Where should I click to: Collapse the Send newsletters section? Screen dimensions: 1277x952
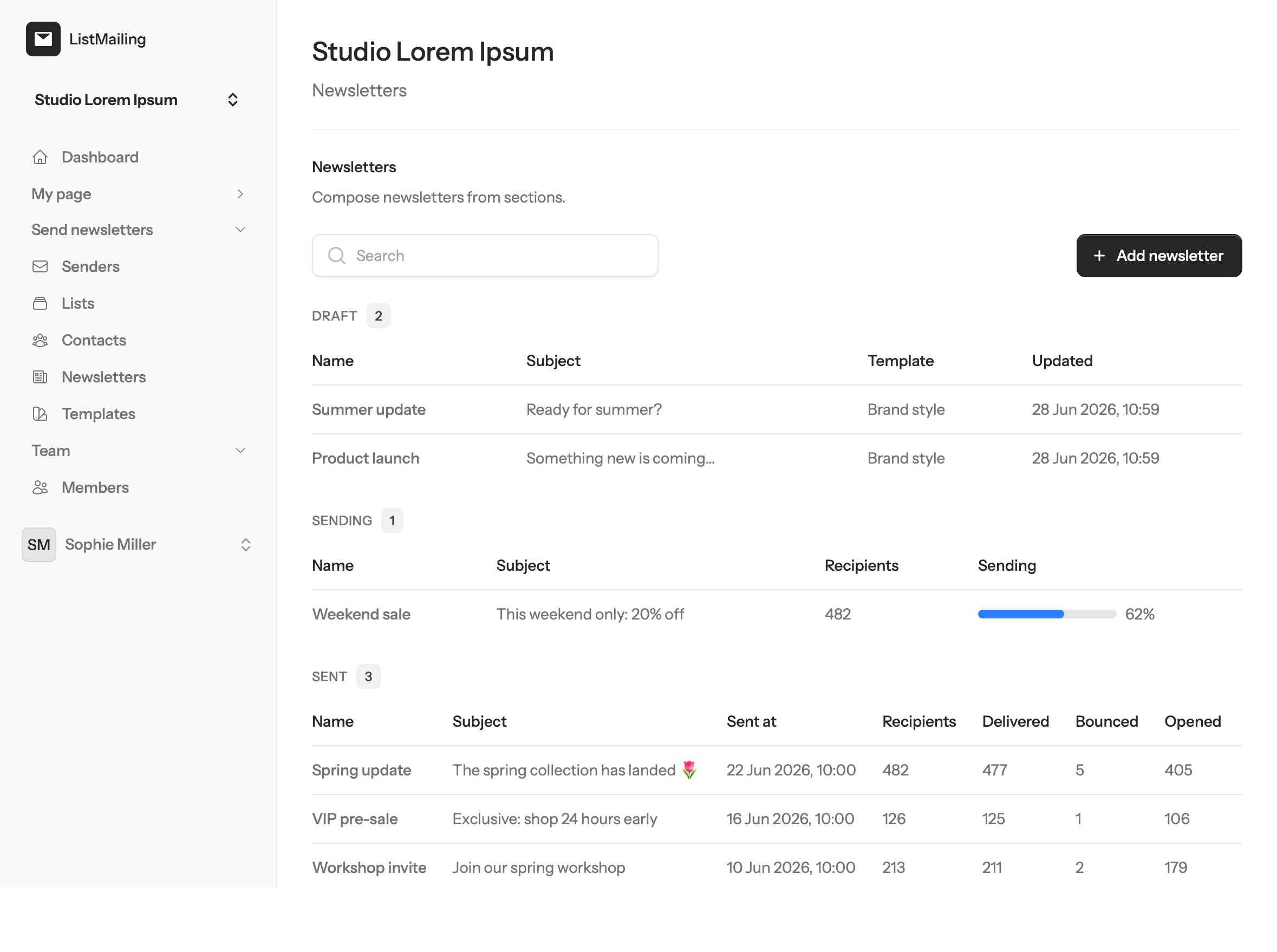pyautogui.click(x=138, y=230)
